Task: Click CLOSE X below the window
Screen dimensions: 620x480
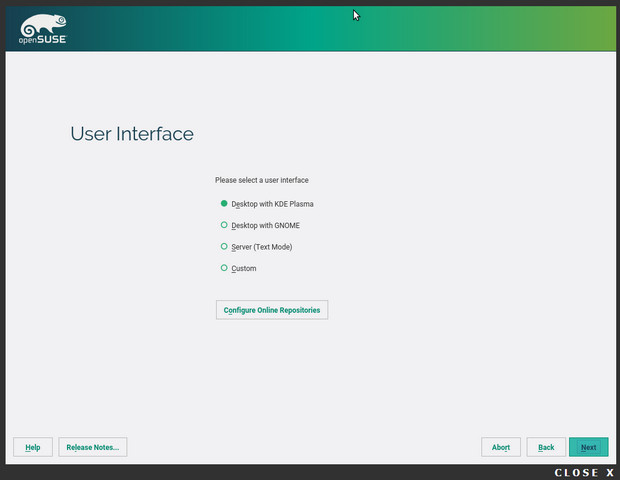Action: [x=585, y=472]
